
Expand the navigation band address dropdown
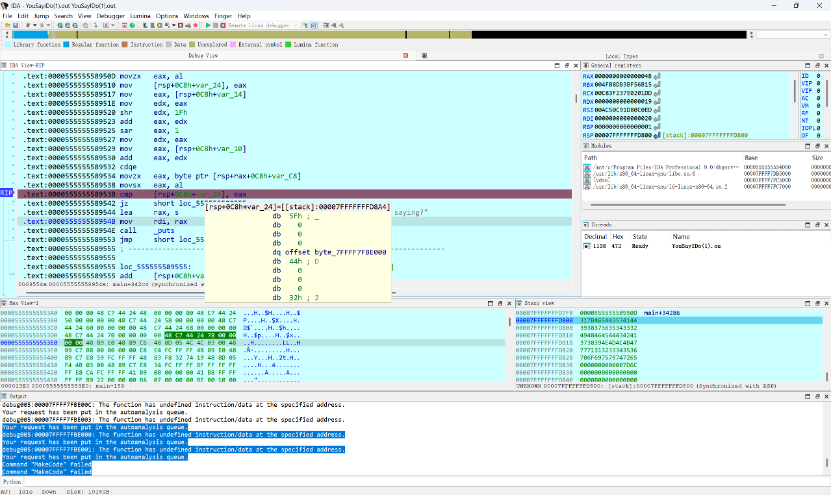tap(824, 36)
